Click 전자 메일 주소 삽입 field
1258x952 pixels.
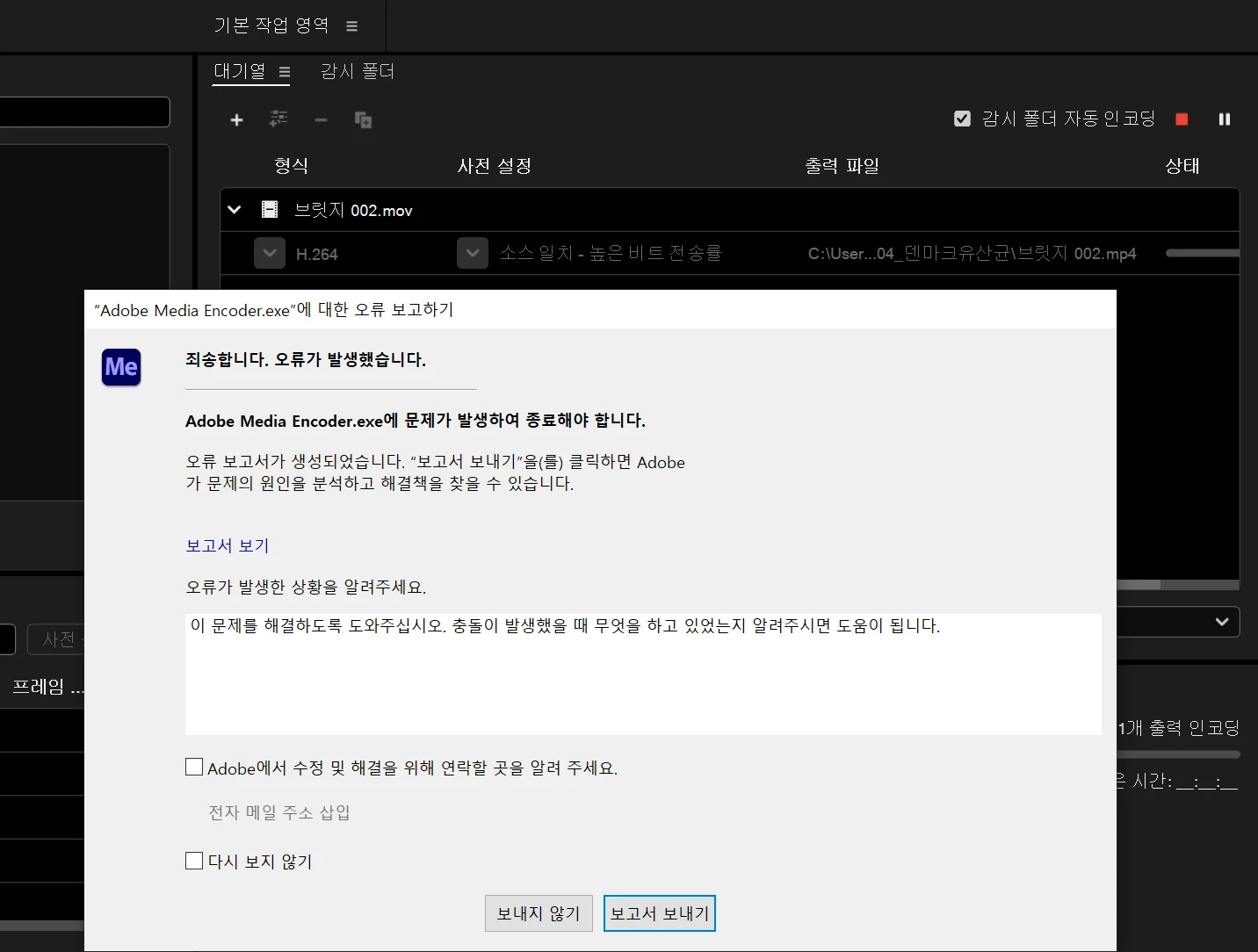(x=279, y=812)
